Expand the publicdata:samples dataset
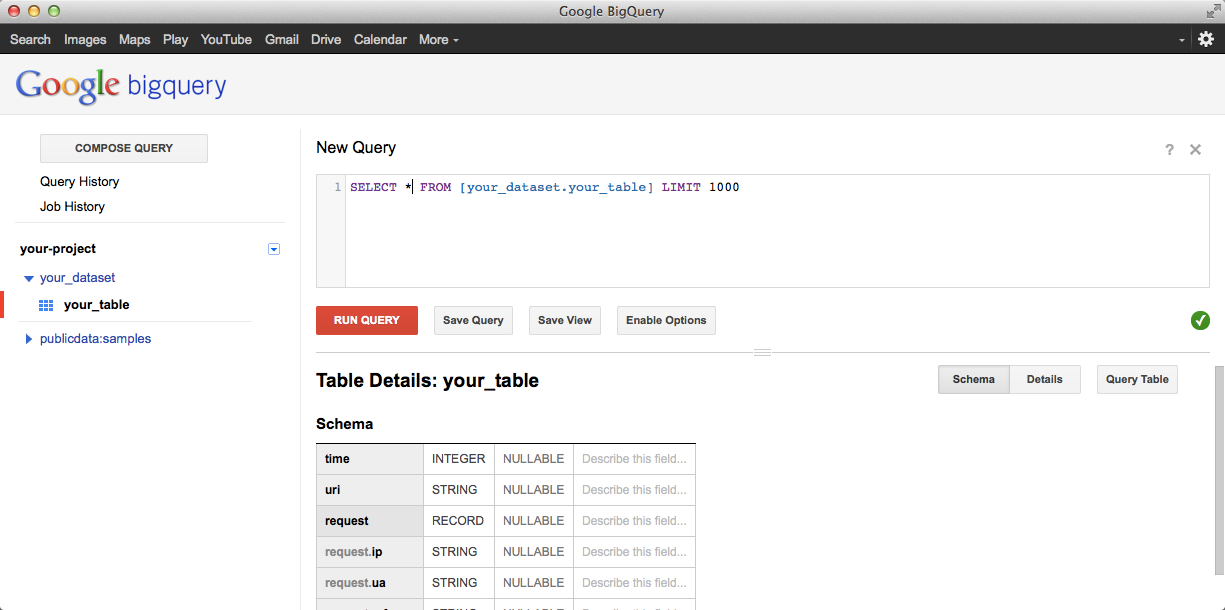The image size is (1225, 610). [28, 338]
